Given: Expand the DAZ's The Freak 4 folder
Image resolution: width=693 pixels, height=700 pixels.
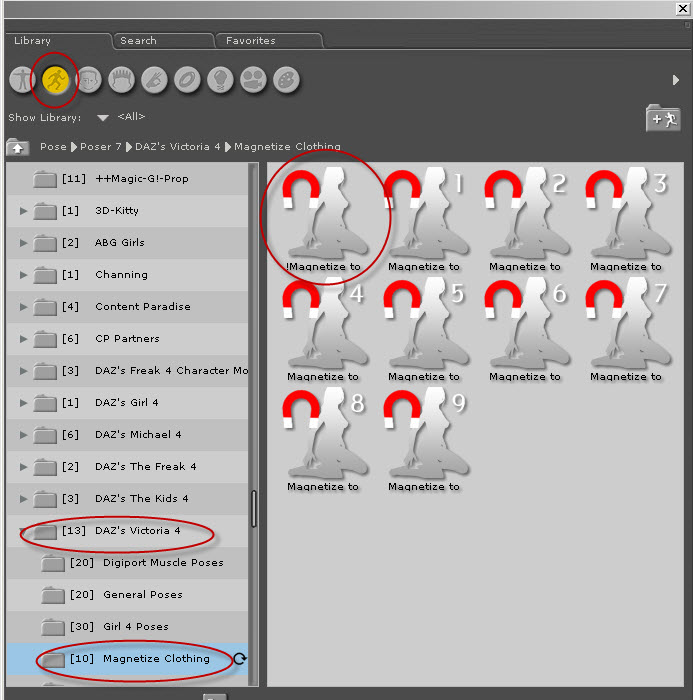Looking at the screenshot, I should [x=23, y=467].
